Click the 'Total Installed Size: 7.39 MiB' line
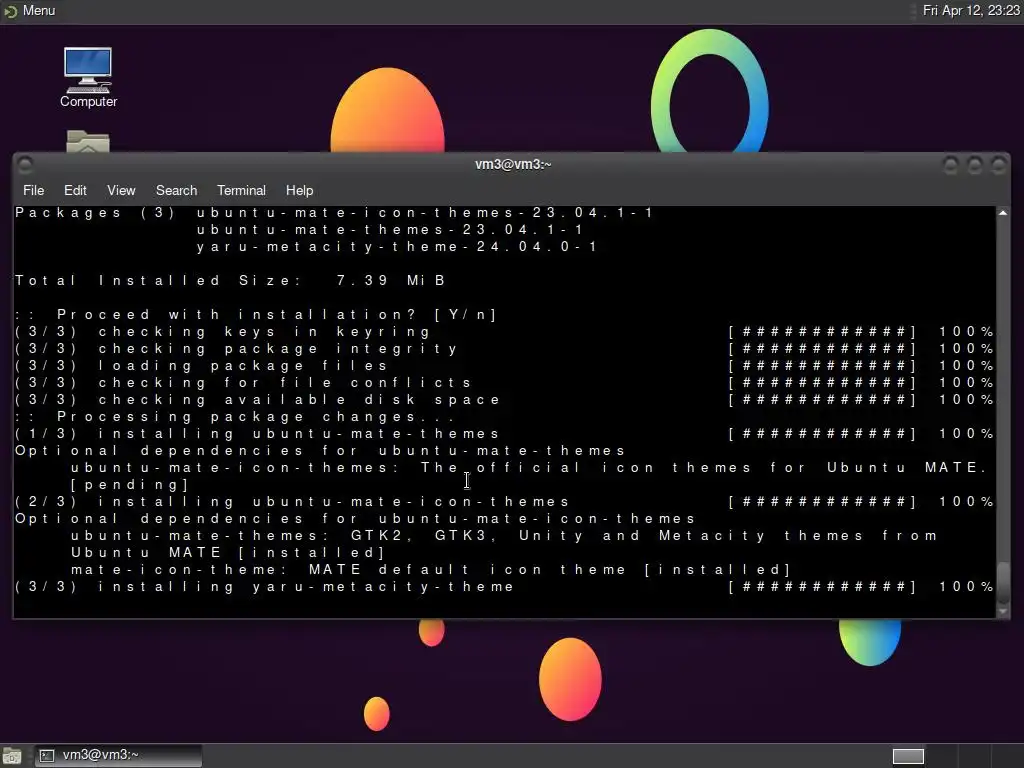The width and height of the screenshot is (1024, 768). [x=230, y=281]
